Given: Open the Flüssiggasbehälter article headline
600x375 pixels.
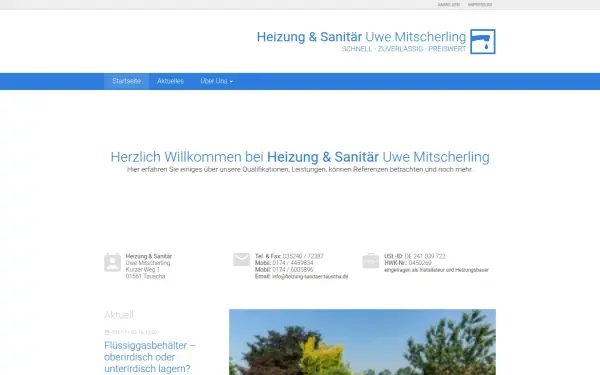Looking at the screenshot, I should pyautogui.click(x=150, y=357).
